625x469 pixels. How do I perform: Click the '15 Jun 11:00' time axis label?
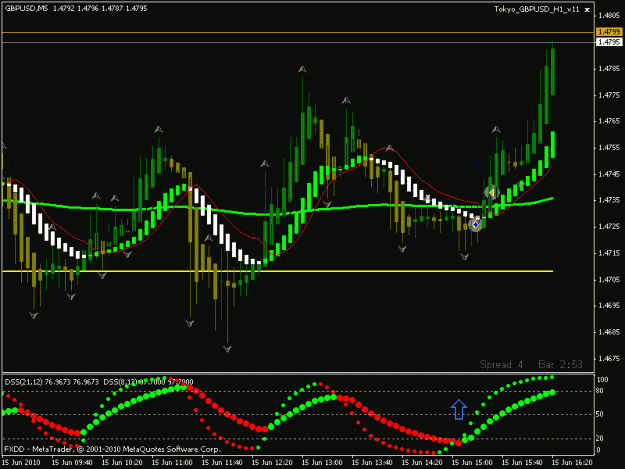click(172, 462)
